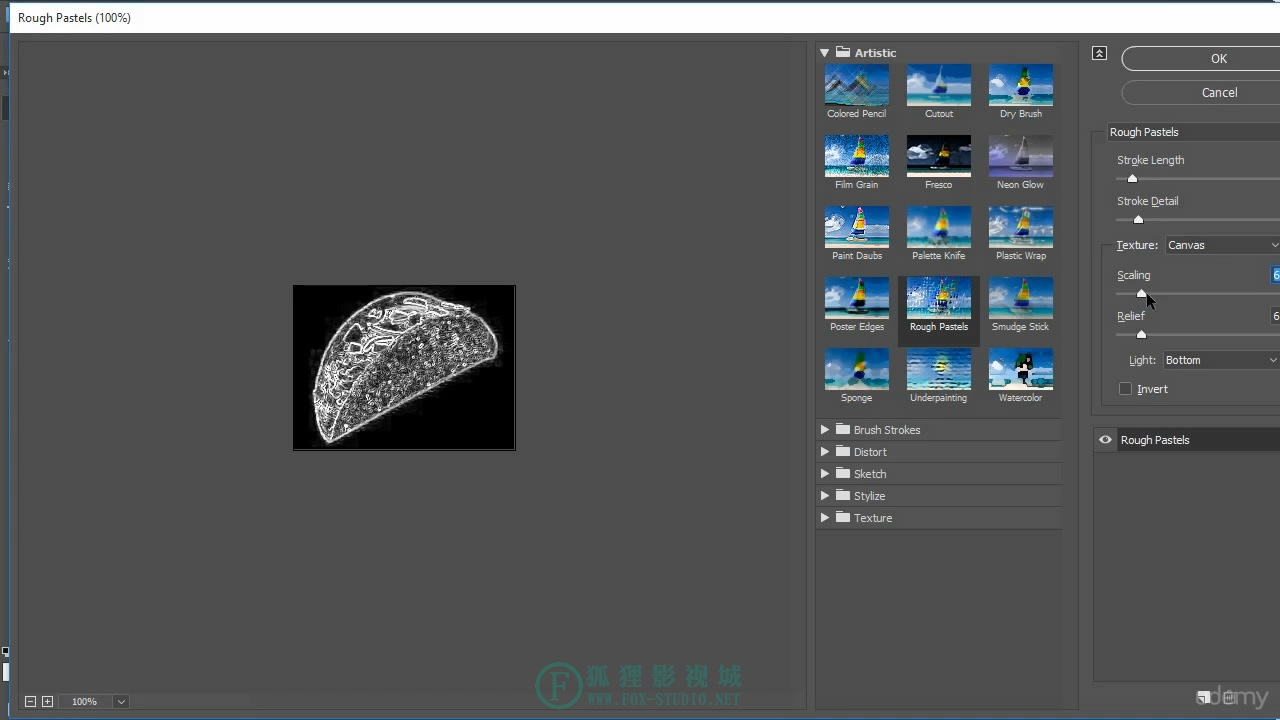Click the taco preview image
Screen dimensions: 1280x720
coord(404,367)
